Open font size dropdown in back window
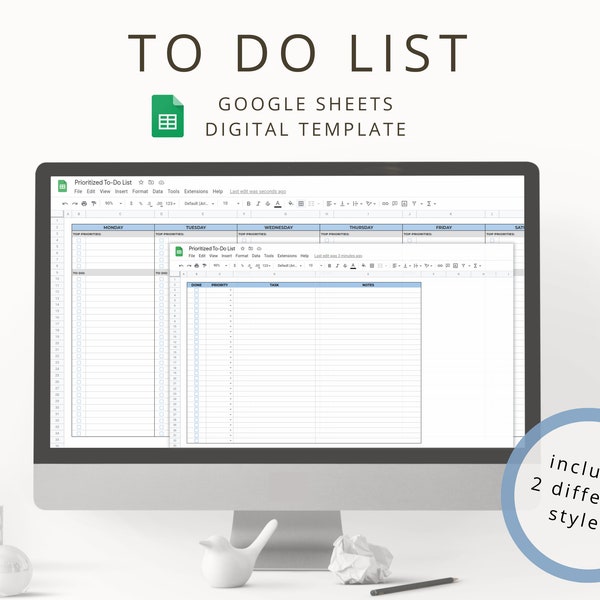This screenshot has height=600, width=600. (x=231, y=204)
